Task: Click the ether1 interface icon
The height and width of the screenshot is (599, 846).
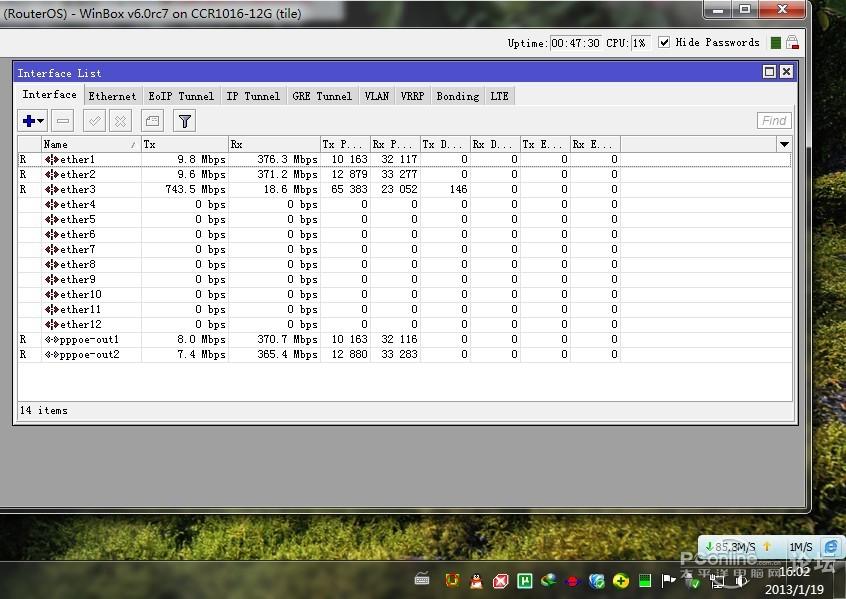Action: point(52,159)
